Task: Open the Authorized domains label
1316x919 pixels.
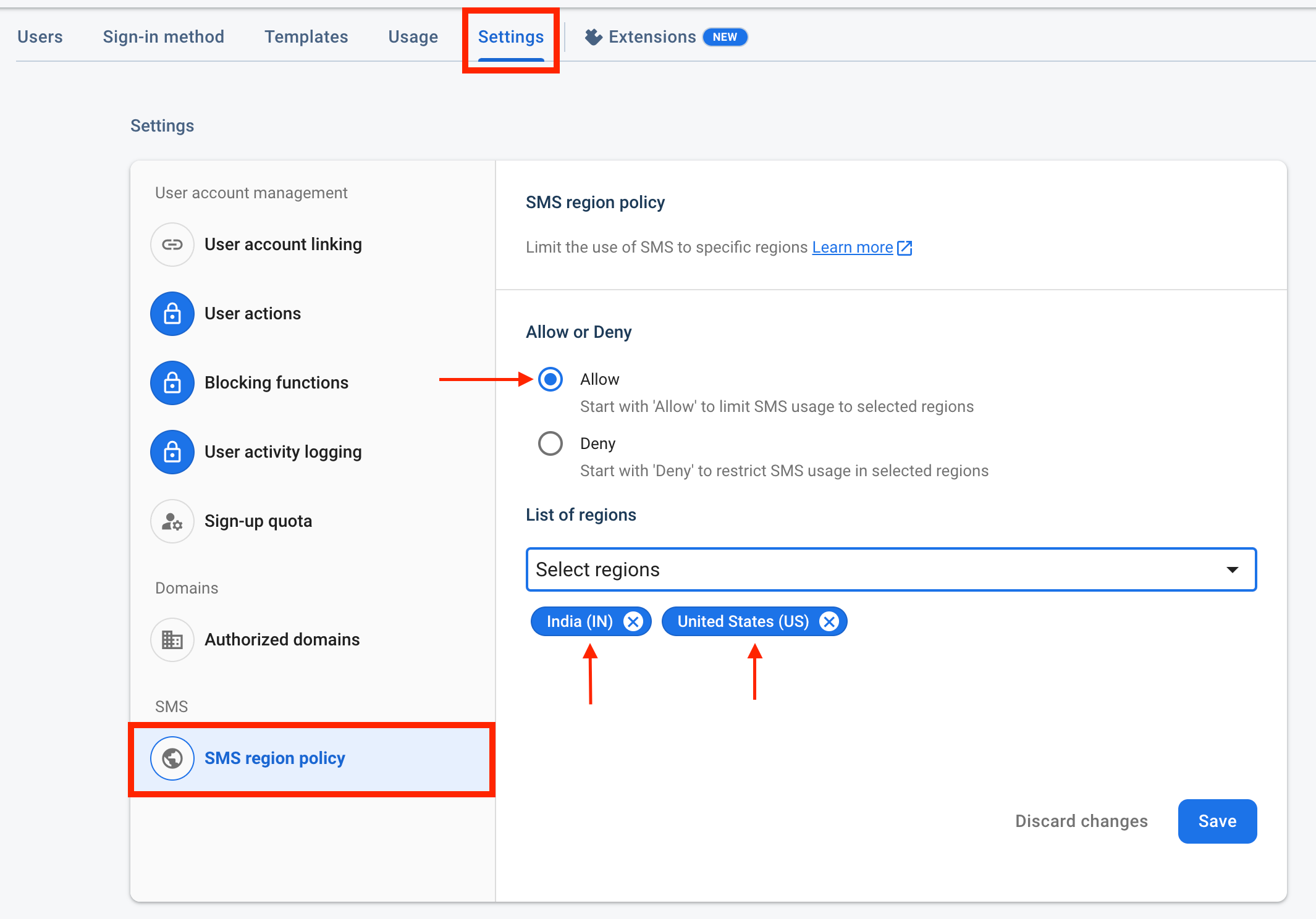Action: [x=282, y=640]
